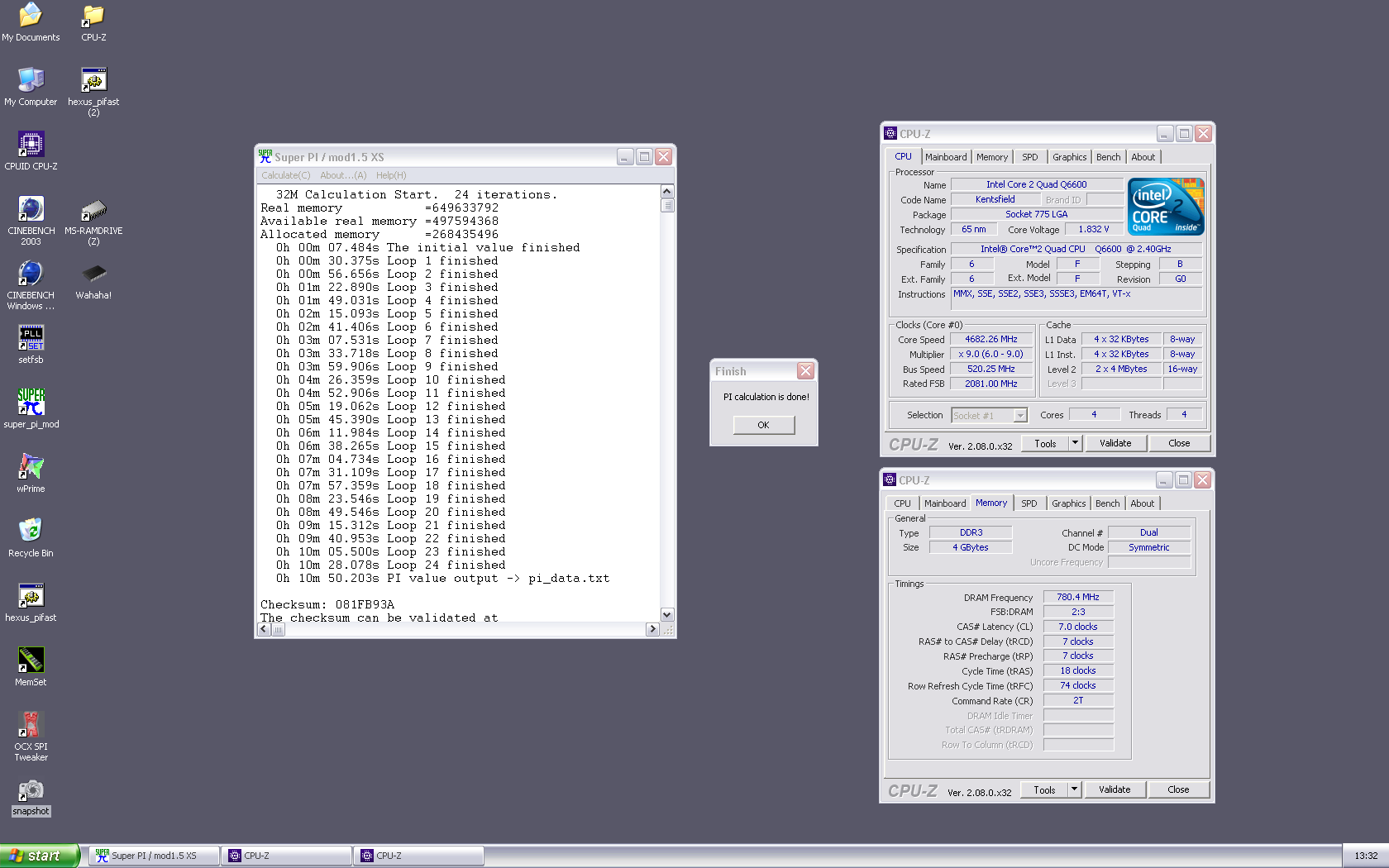
Task: Click the upper CPU-Z window title icon
Action: coord(890,133)
